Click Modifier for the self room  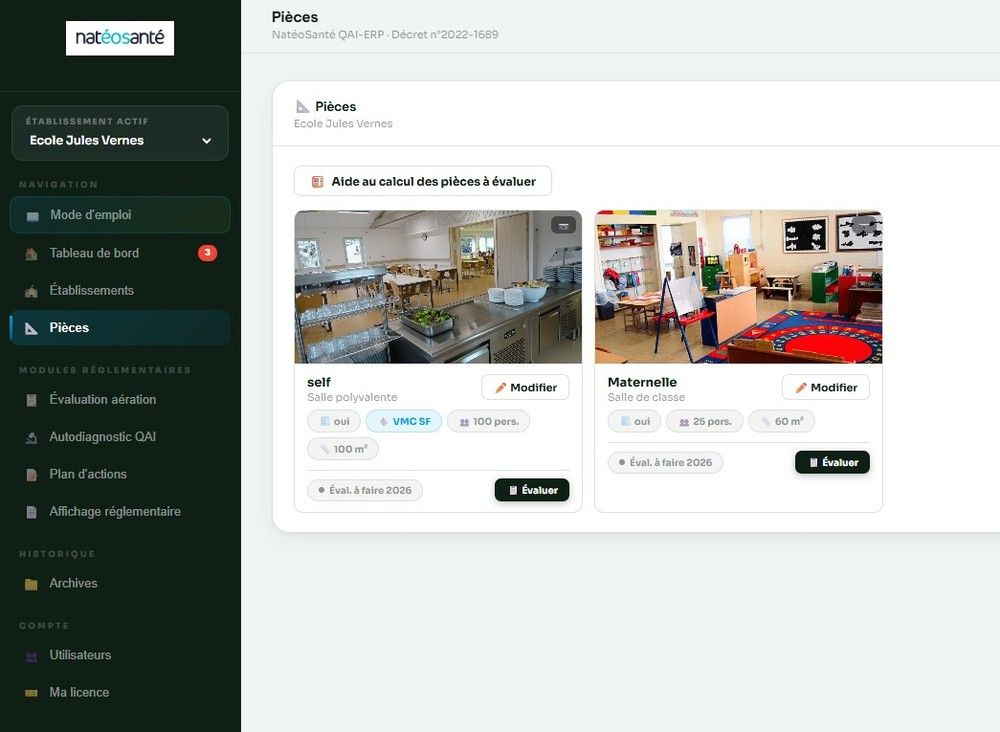click(x=526, y=388)
